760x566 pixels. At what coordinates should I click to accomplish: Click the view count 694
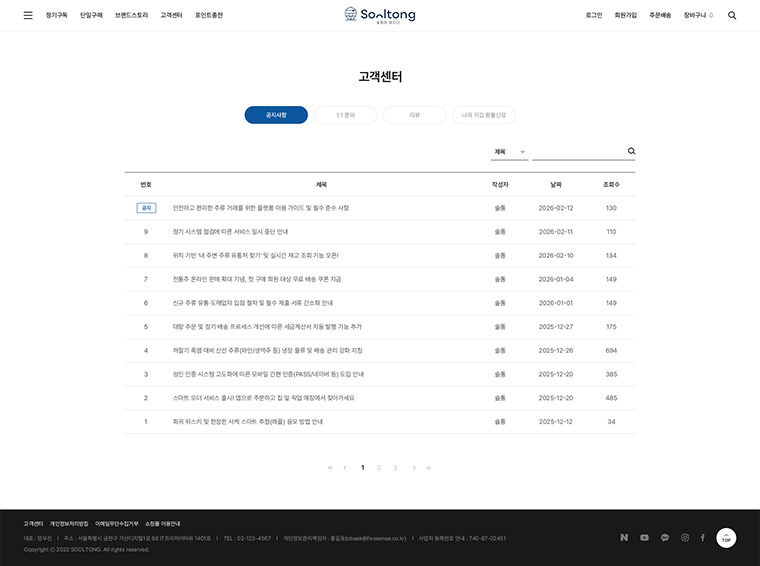611,350
